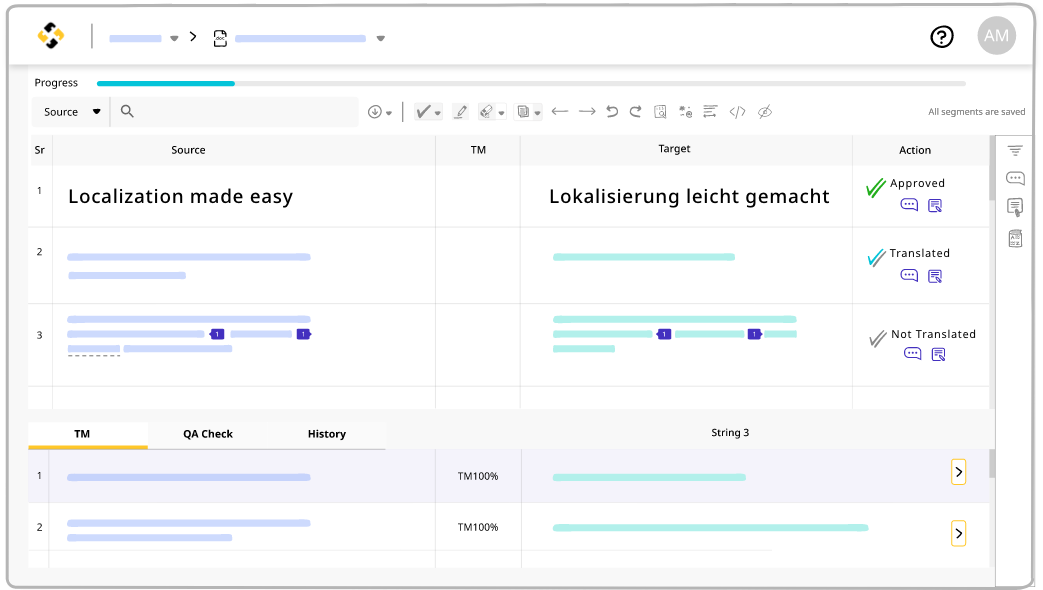
Task: Select the Edit pencil tool in the toolbar
Action: coord(461,111)
